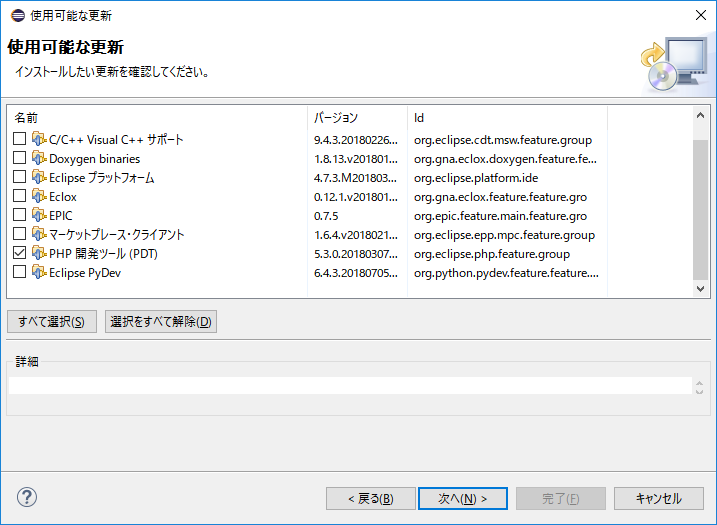Viewport: 717px width, 525px height.
Task: Go back with the 戻る(B) button
Action: 371,498
